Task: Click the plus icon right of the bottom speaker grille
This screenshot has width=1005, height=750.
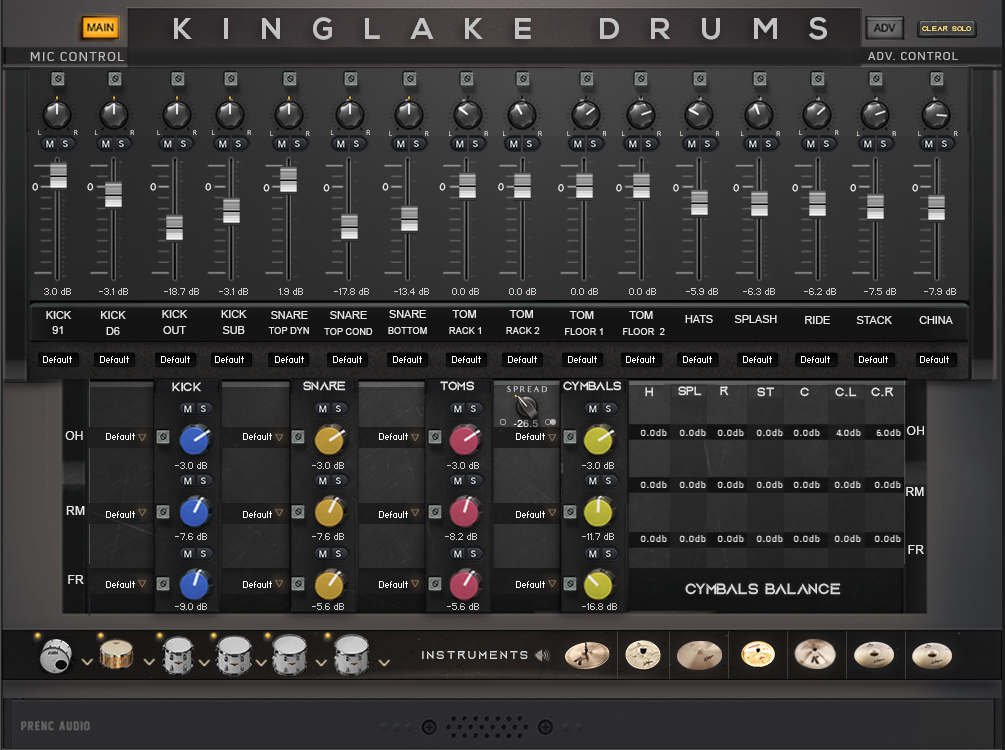Action: [x=545, y=727]
